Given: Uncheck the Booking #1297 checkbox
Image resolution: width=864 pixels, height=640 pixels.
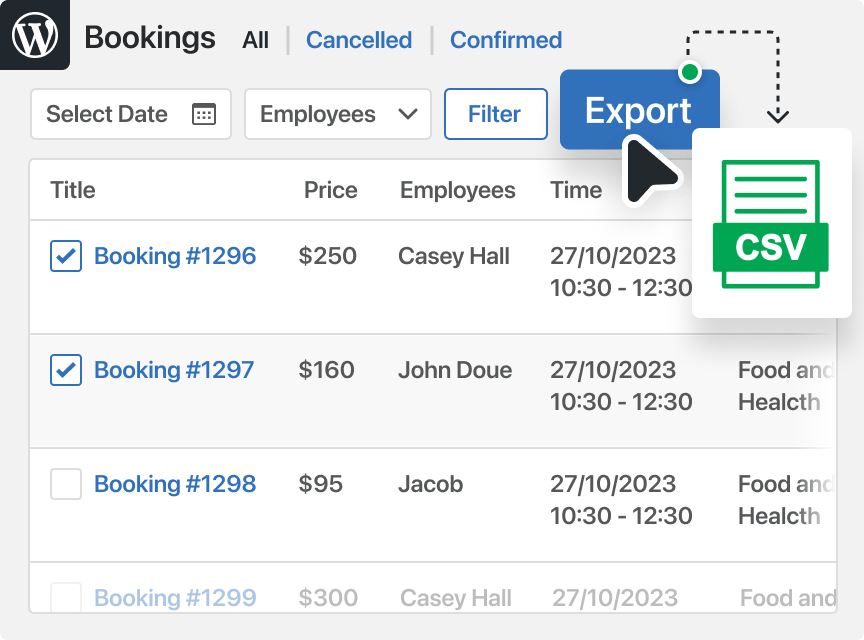Looking at the screenshot, I should click(x=66, y=370).
